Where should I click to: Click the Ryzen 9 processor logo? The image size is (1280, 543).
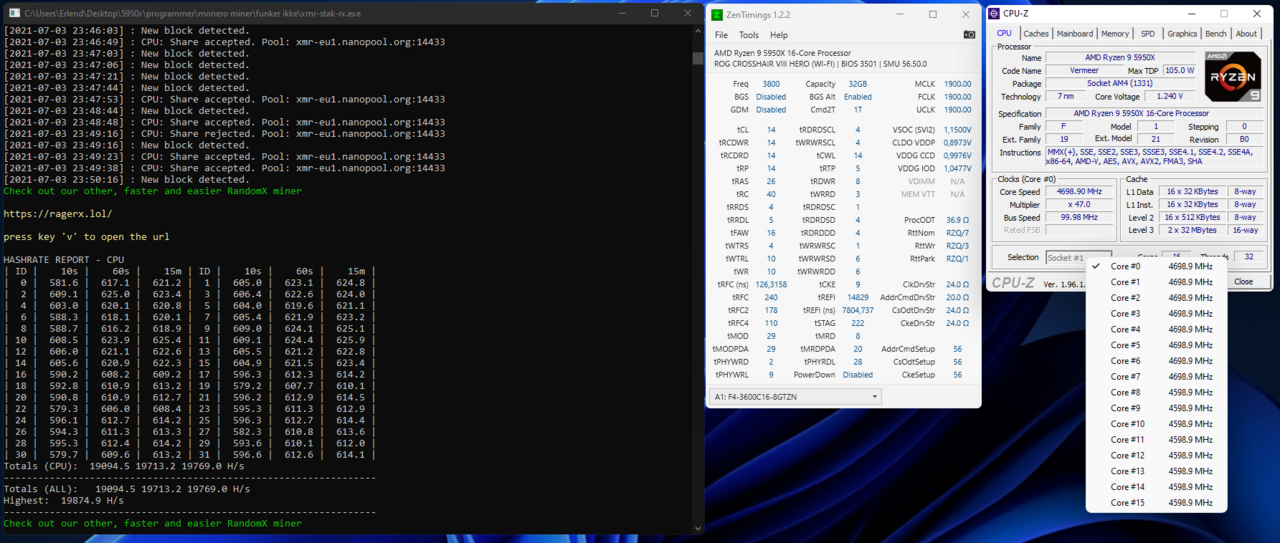click(x=1232, y=77)
